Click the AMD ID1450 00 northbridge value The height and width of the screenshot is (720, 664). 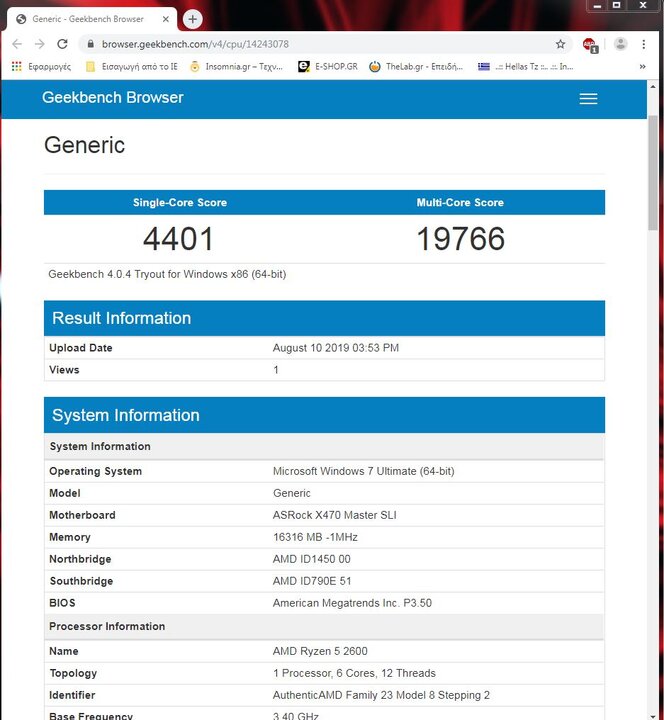point(312,559)
